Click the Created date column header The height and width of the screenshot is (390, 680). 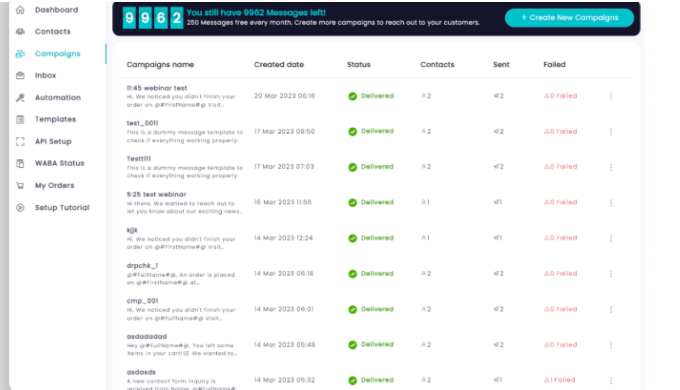pyautogui.click(x=279, y=65)
